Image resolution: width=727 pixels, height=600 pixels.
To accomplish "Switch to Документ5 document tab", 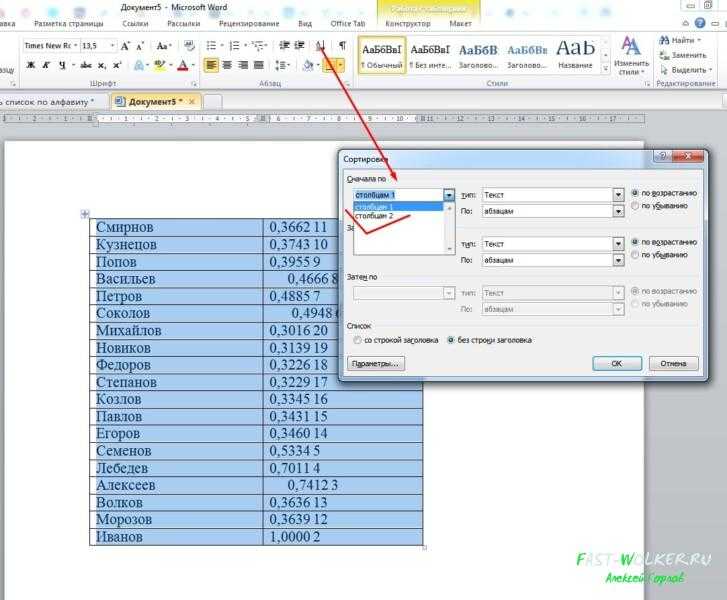I will tap(156, 101).
